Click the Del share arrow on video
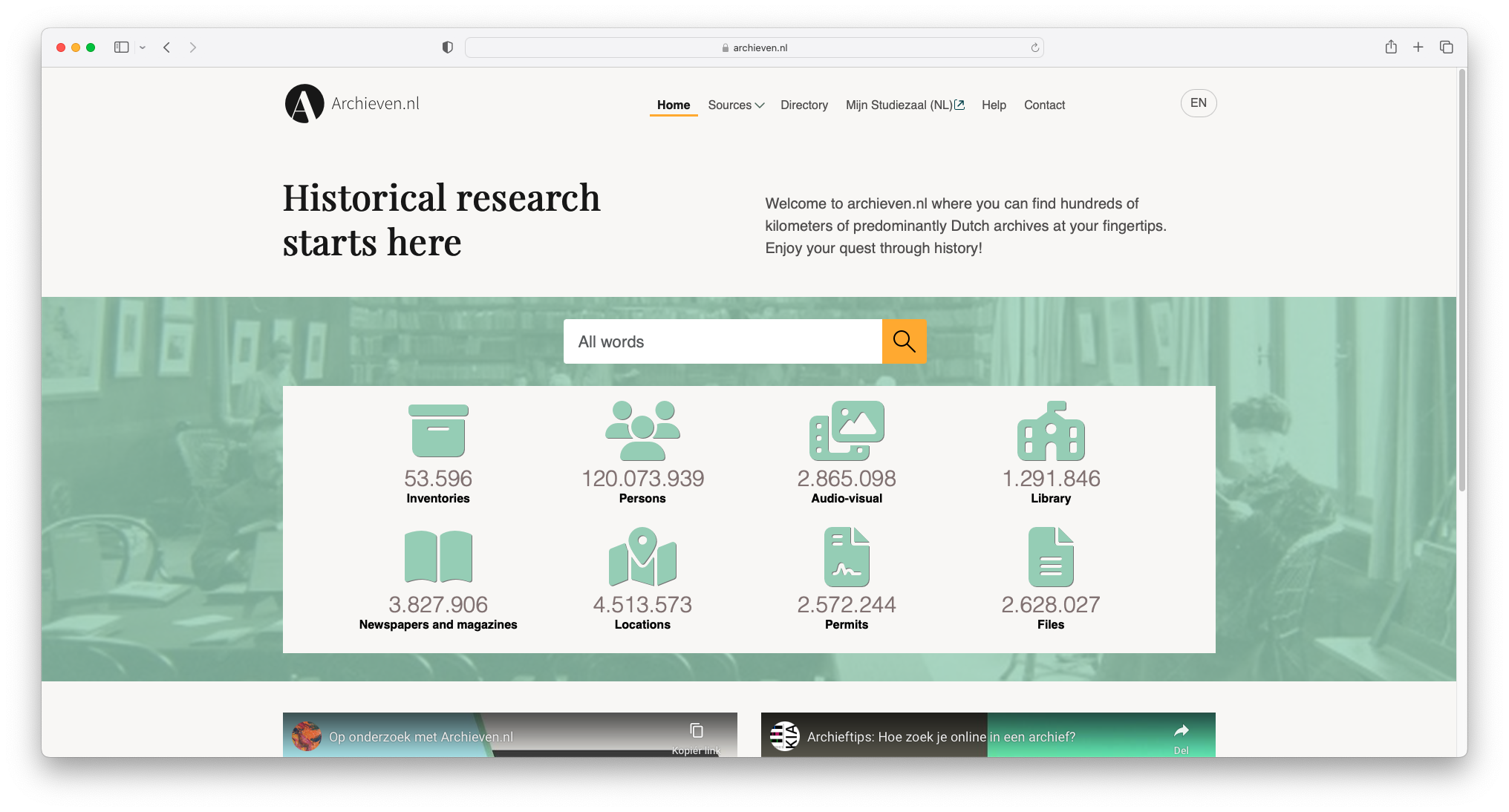1509x812 pixels. click(1182, 731)
